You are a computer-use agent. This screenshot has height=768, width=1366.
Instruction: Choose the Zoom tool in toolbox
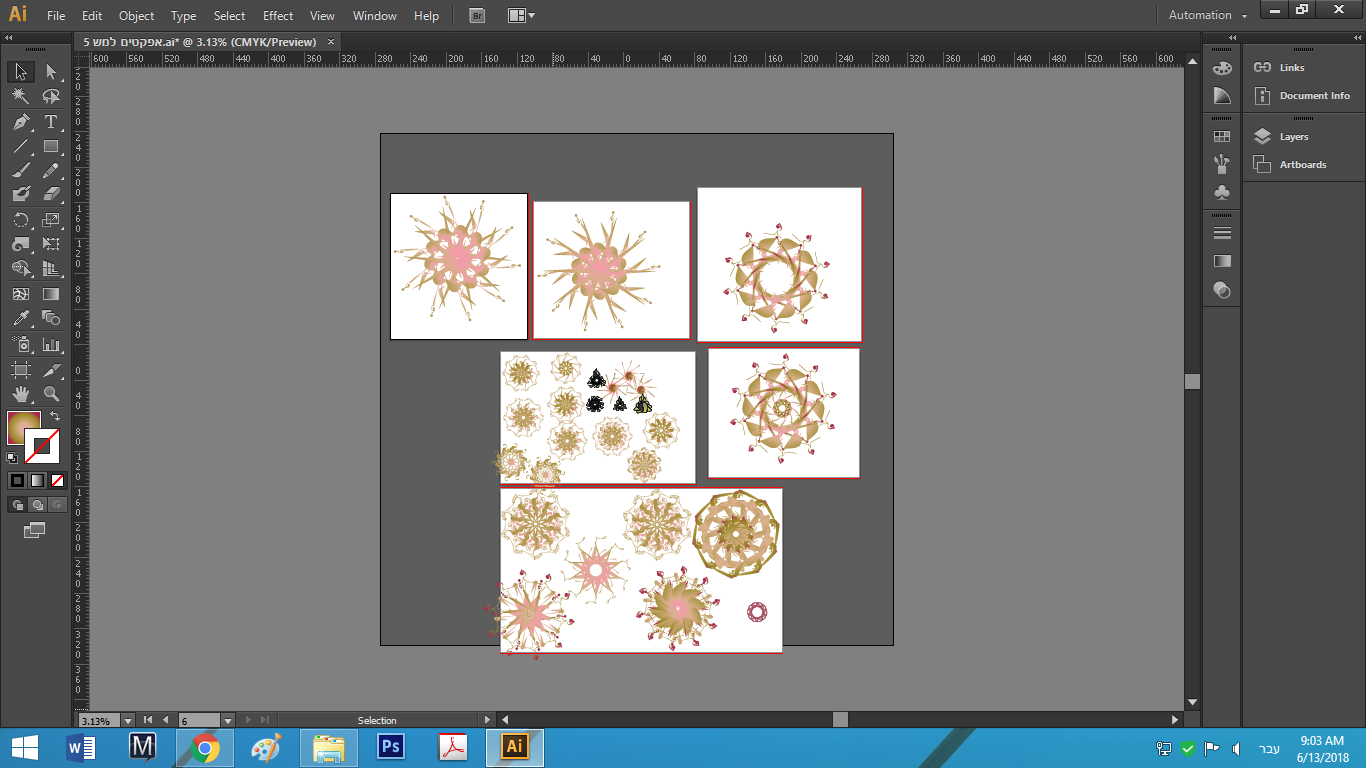click(51, 394)
